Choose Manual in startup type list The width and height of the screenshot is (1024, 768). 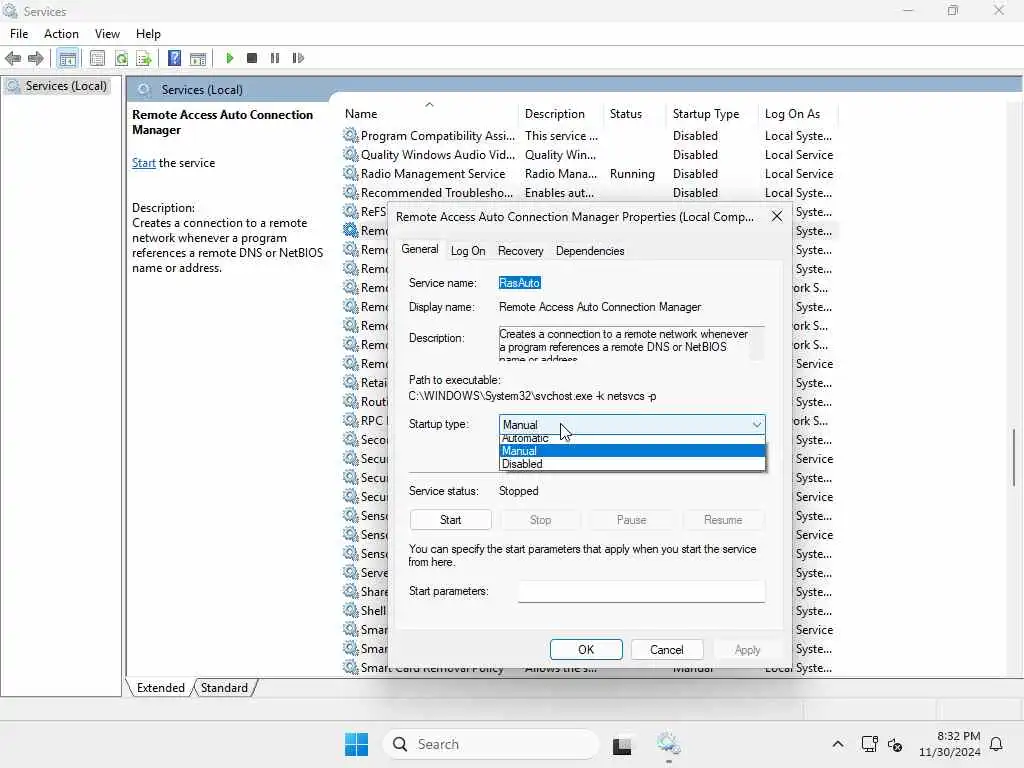[632, 451]
